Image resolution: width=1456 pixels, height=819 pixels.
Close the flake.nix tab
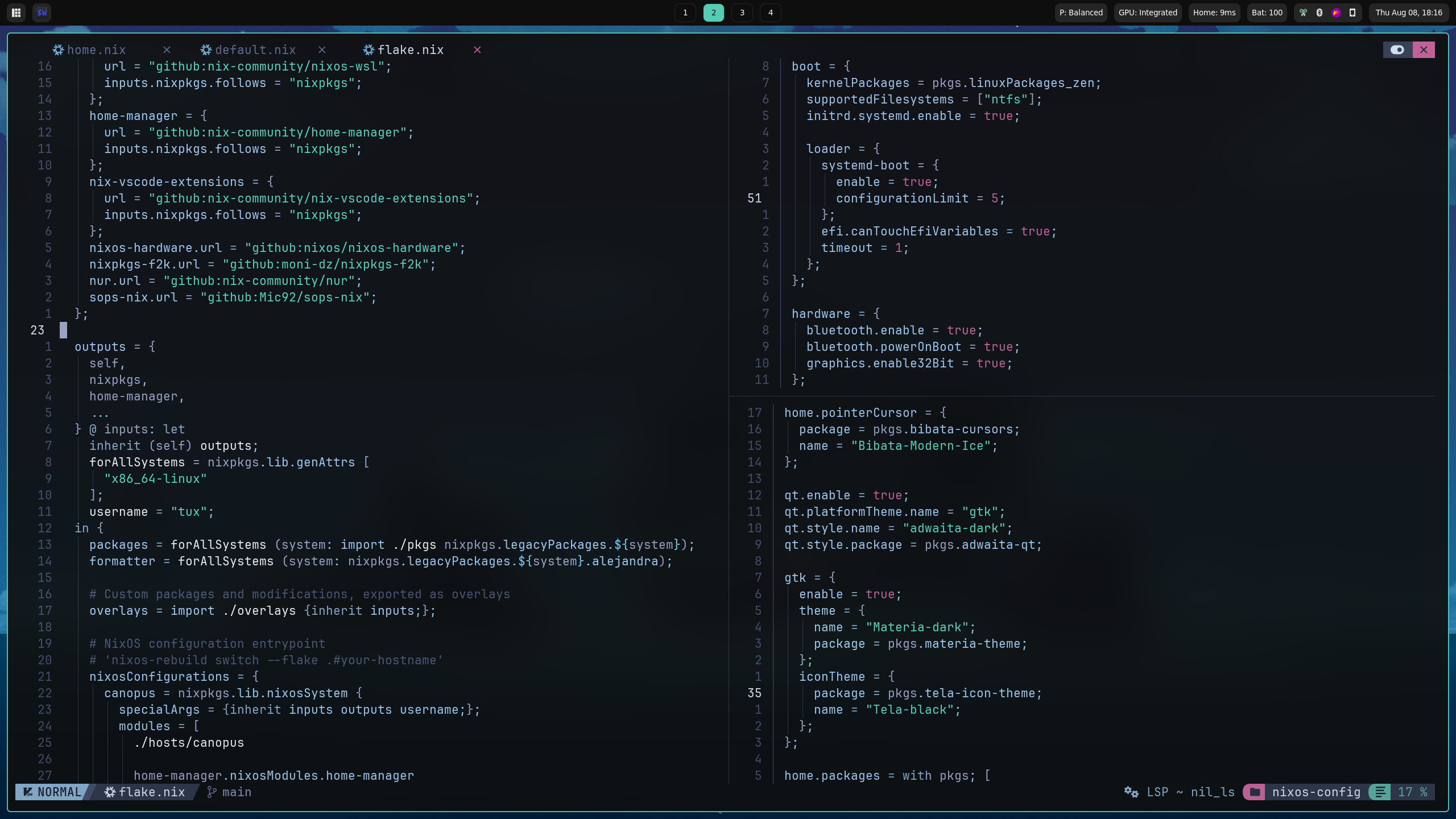click(477, 50)
